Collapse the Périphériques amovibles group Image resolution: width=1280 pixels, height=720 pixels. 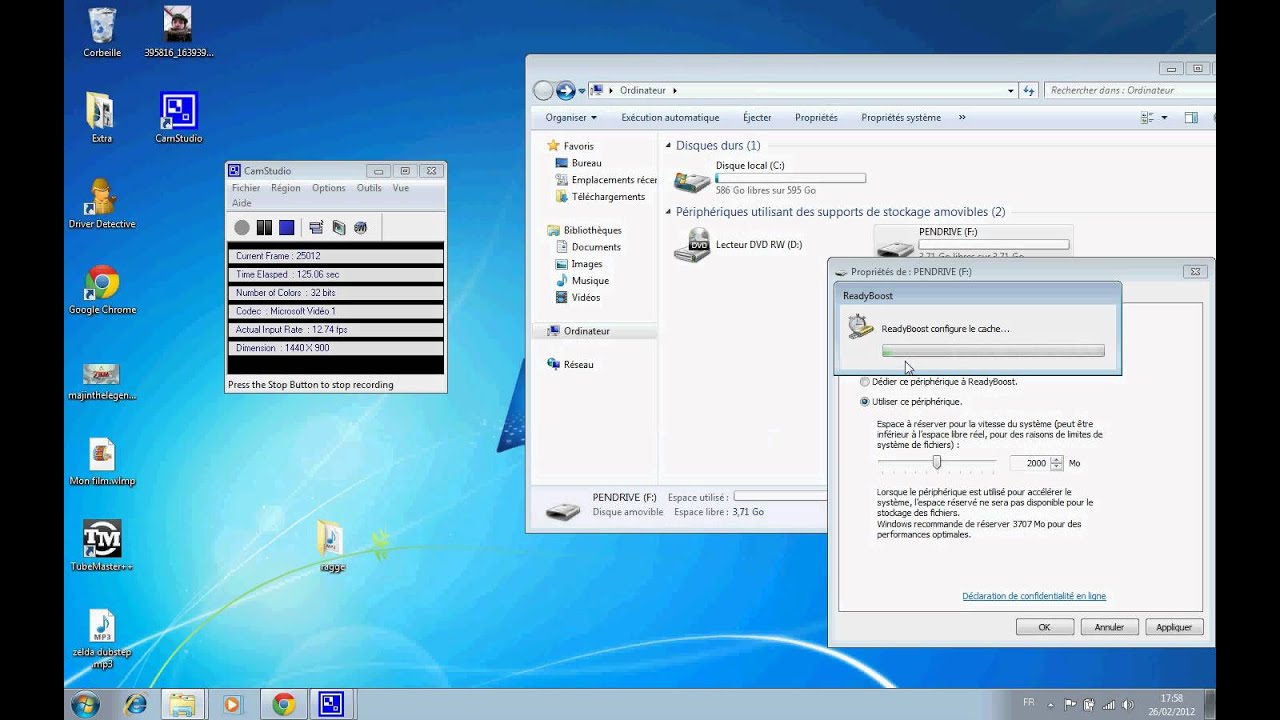point(669,212)
